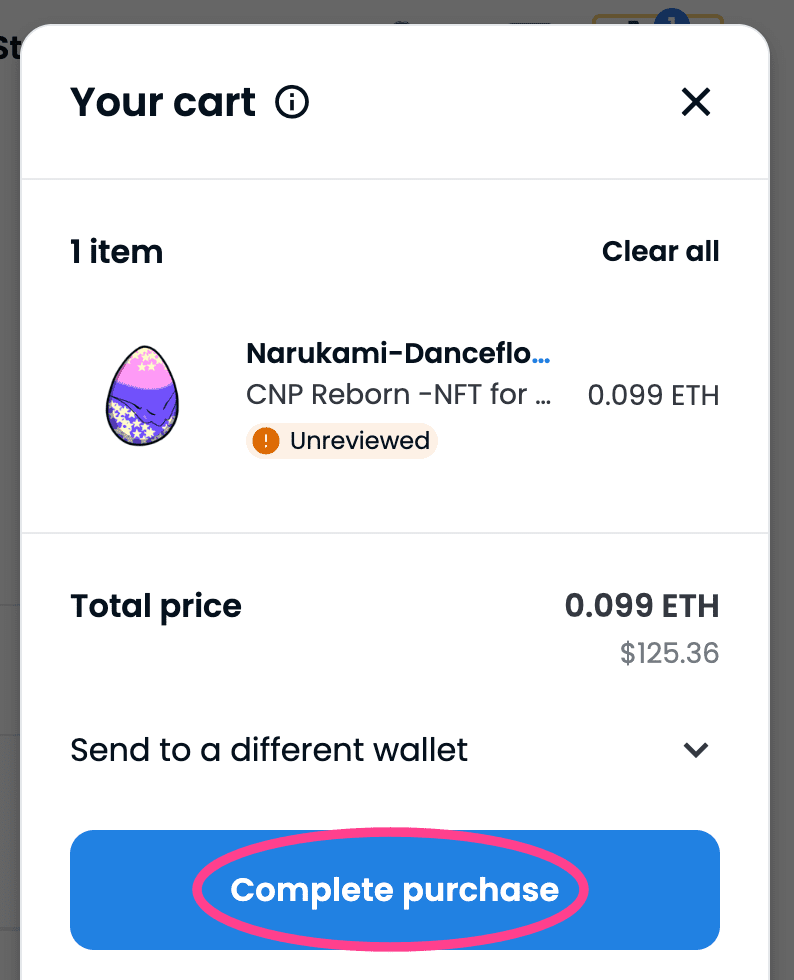Click the blue cart count badge
794x980 pixels.
(672, 18)
